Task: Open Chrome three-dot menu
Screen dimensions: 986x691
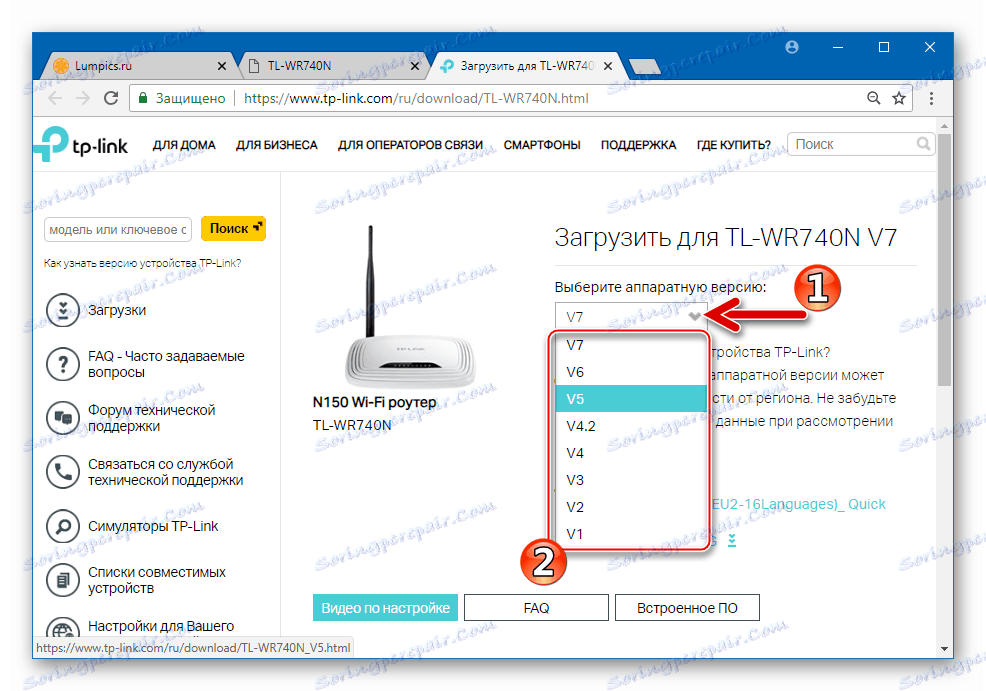Action: (931, 98)
